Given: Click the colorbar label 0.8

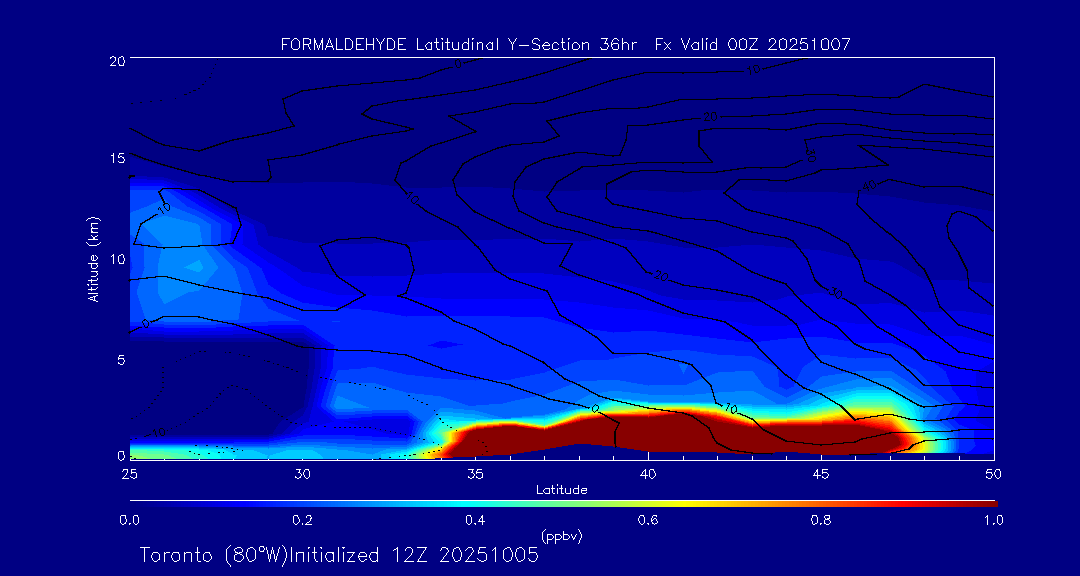Looking at the screenshot, I should click(821, 520).
